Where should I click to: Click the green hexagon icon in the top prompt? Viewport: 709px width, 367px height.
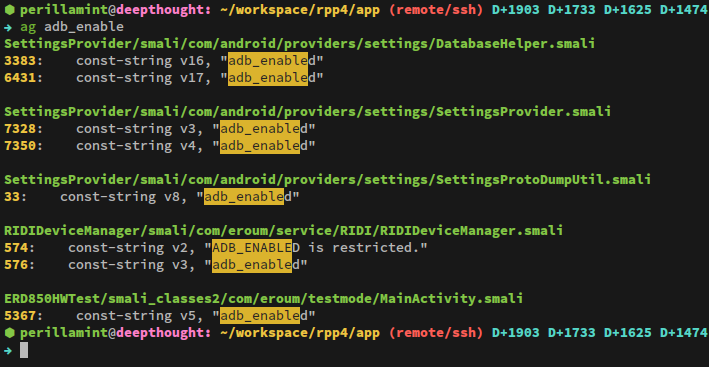coord(9,9)
